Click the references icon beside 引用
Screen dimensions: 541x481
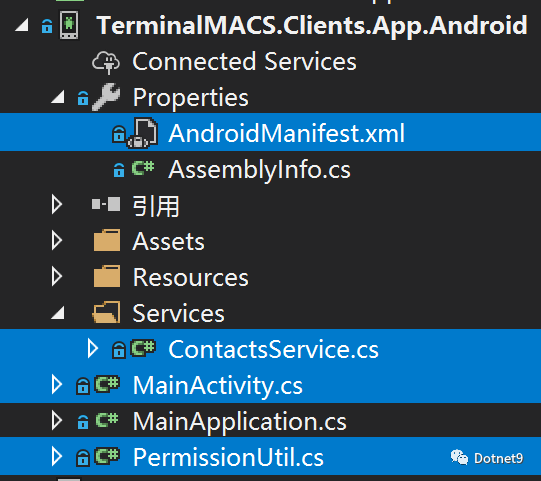coord(106,204)
